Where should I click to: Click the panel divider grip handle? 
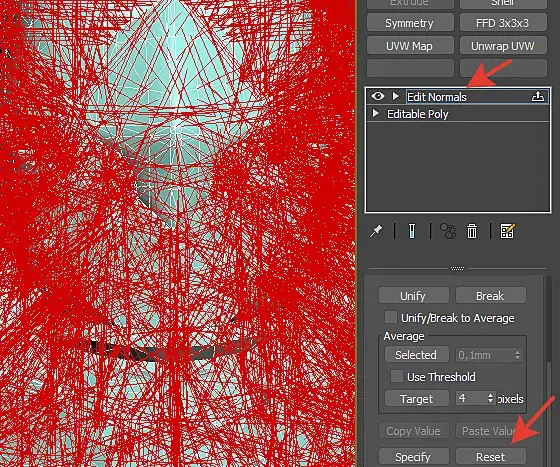457,268
